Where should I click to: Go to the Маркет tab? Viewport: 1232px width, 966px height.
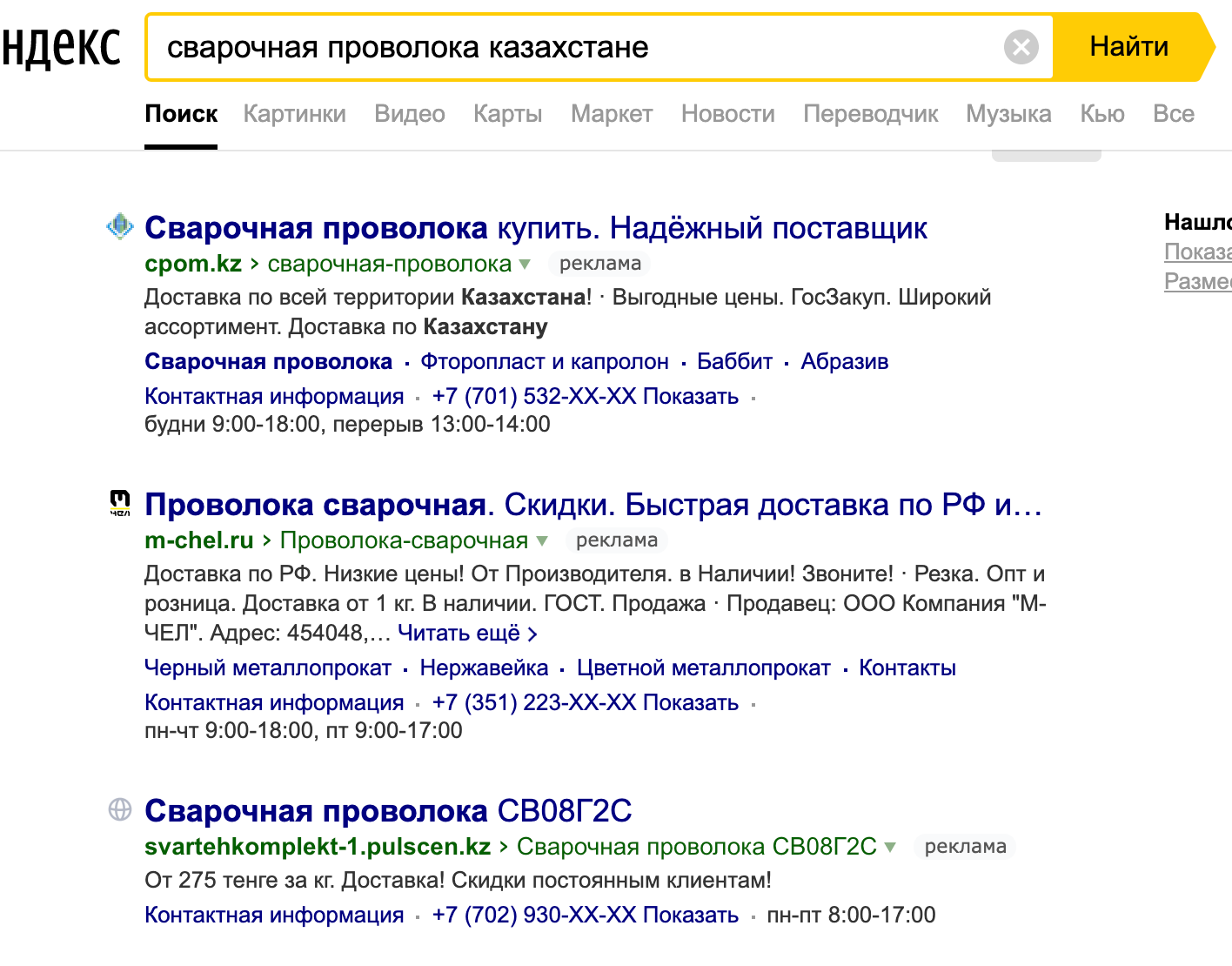tap(611, 114)
